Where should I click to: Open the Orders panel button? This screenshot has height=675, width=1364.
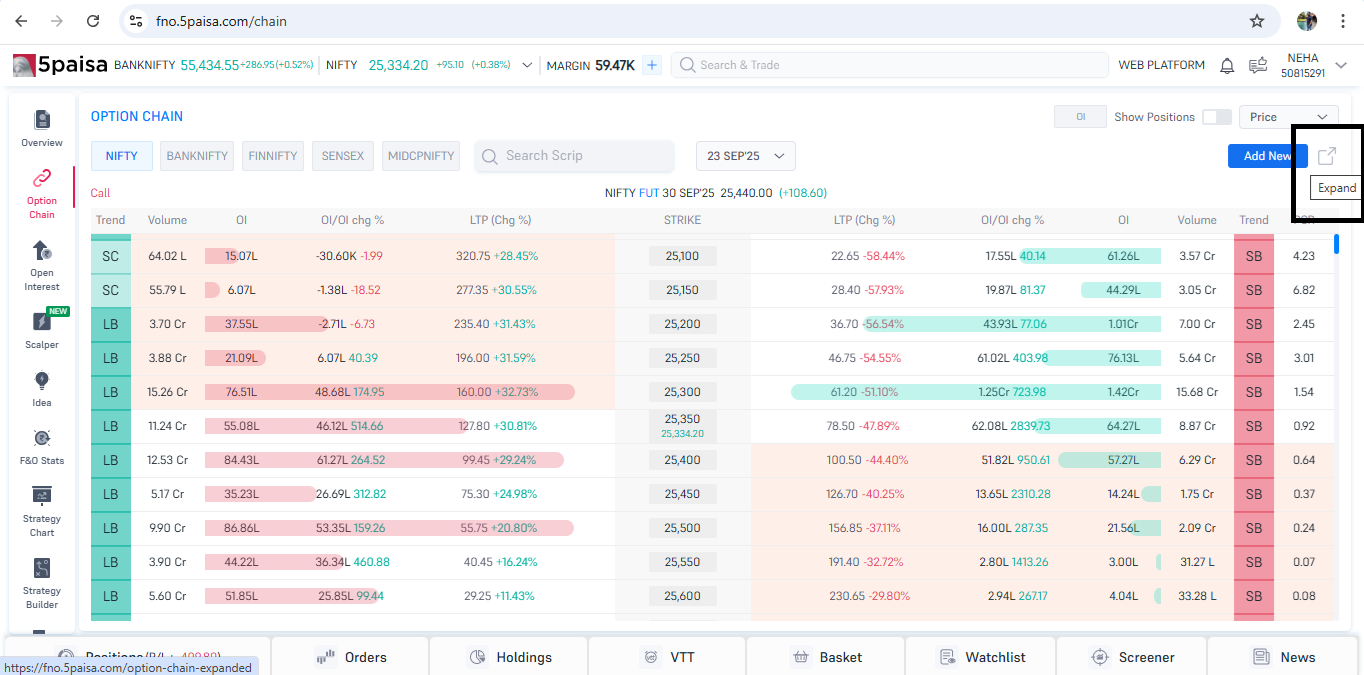tap(350, 657)
